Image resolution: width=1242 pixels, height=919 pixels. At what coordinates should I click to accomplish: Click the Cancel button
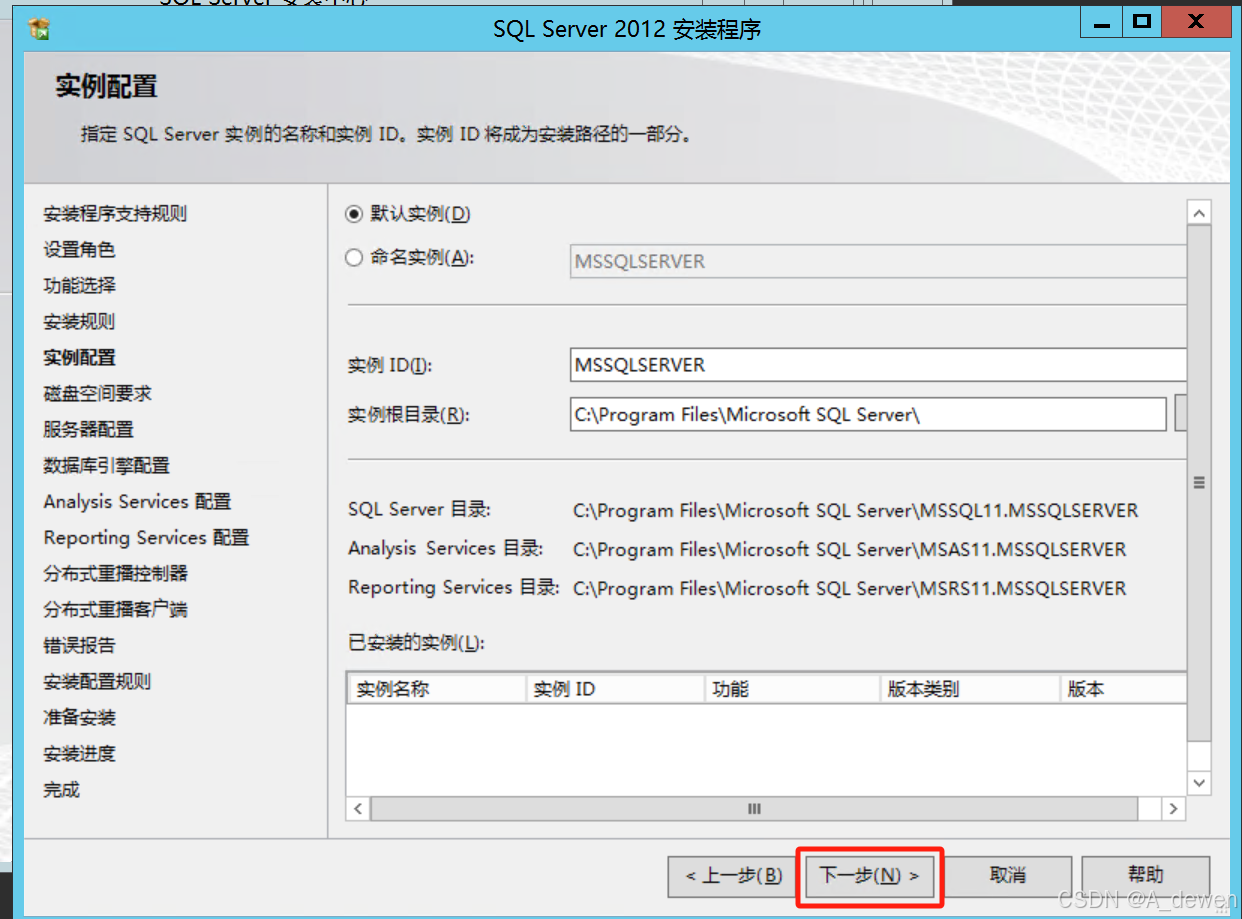(x=1008, y=876)
